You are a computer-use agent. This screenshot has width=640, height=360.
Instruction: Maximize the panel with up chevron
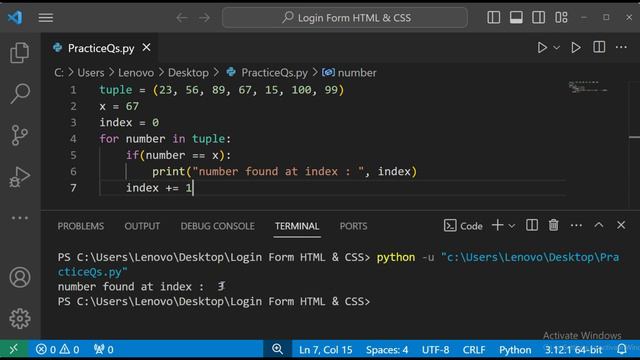pyautogui.click(x=599, y=225)
